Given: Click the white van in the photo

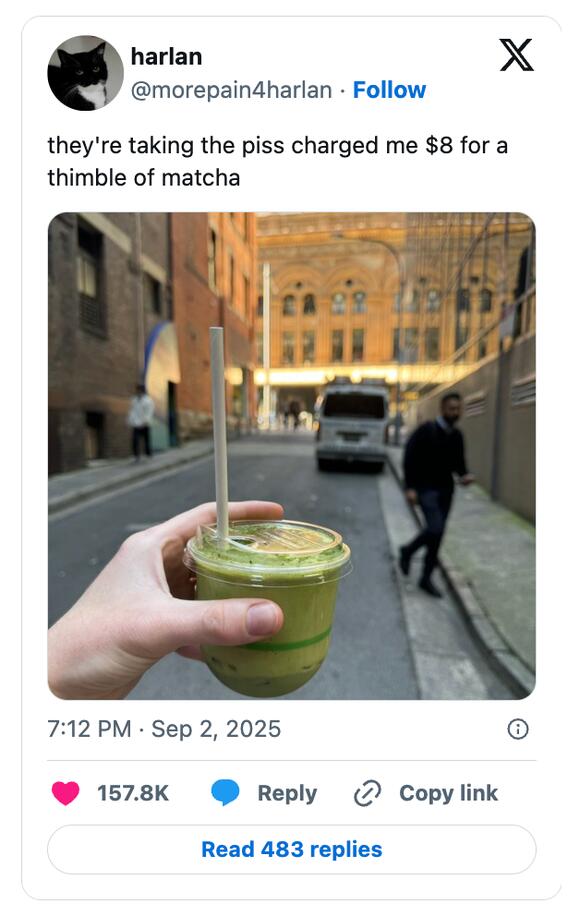Looking at the screenshot, I should point(353,427).
